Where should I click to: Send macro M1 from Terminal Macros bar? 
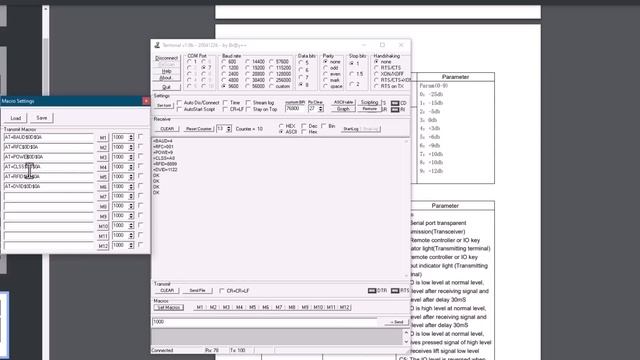coord(200,307)
